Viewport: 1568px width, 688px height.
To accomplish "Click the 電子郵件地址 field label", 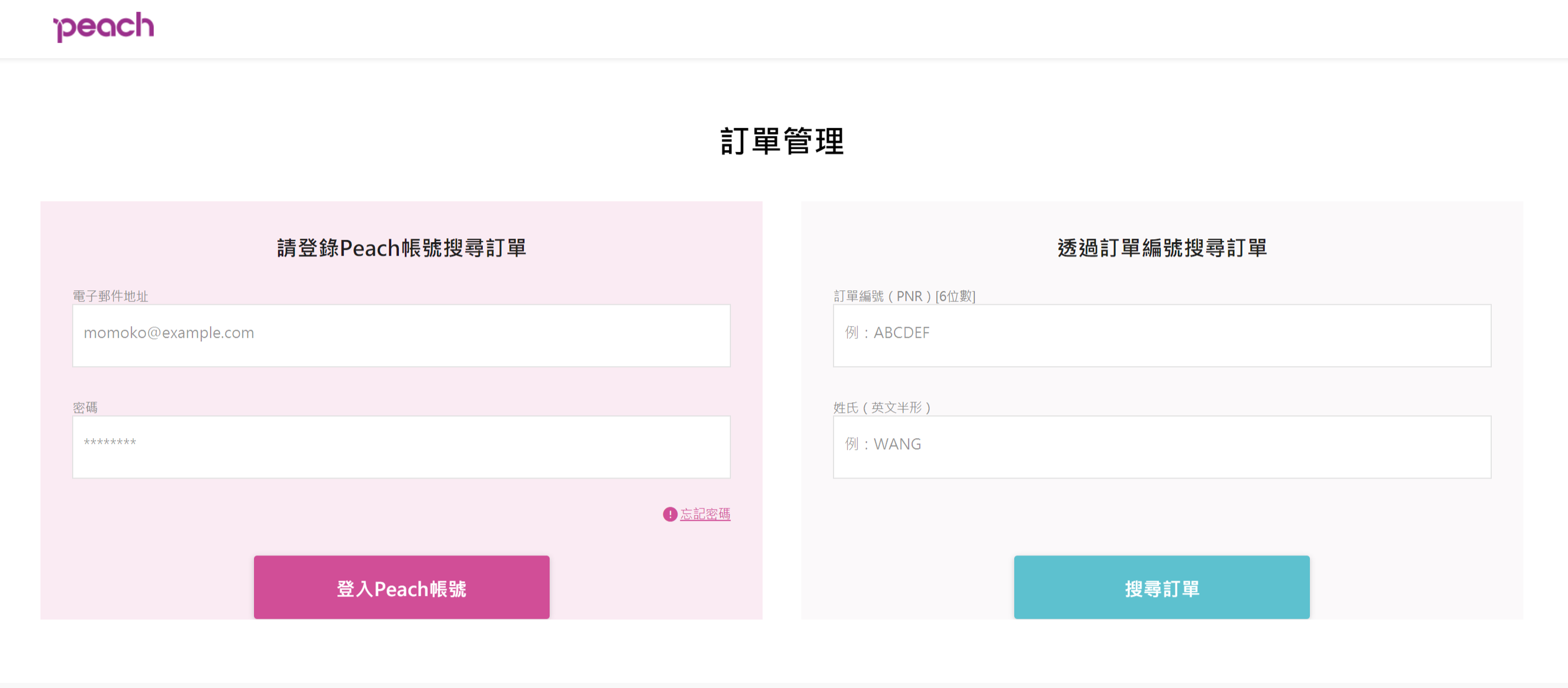I will (x=110, y=296).
